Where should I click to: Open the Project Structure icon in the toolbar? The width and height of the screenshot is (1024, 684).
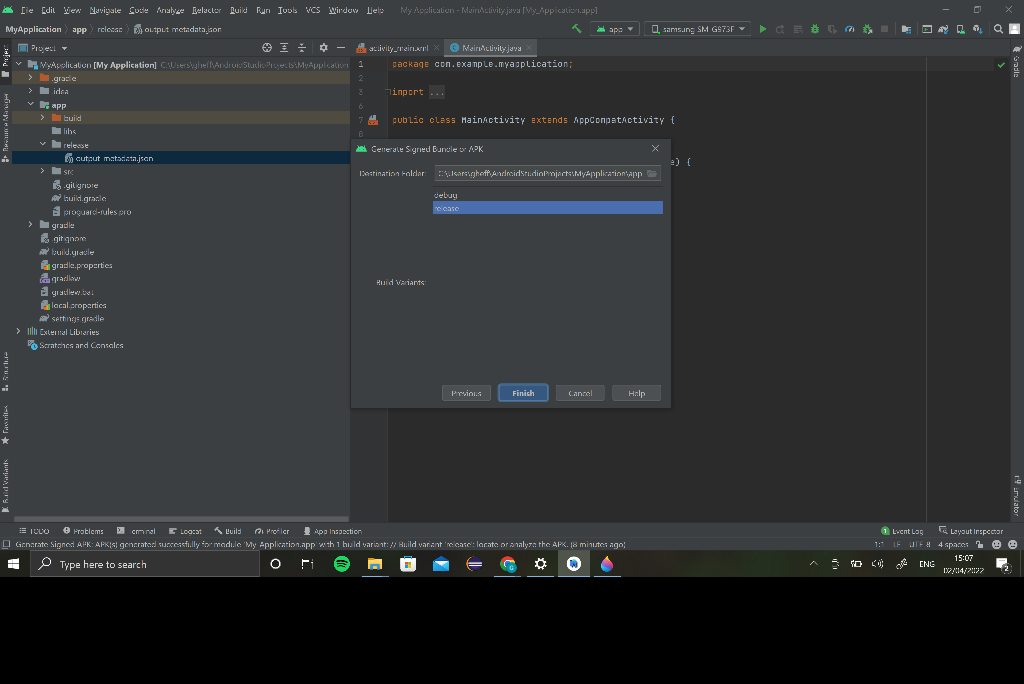tap(906, 29)
